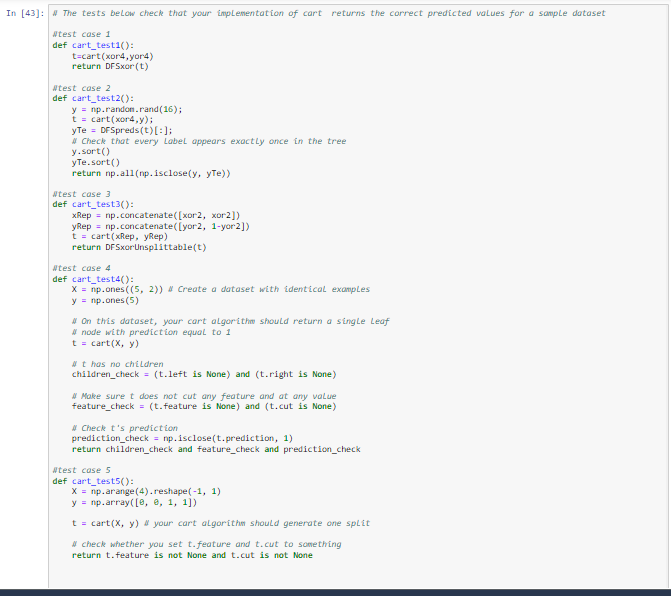Click the '#test case 2' comment
This screenshot has width=671, height=596.
click(81, 88)
